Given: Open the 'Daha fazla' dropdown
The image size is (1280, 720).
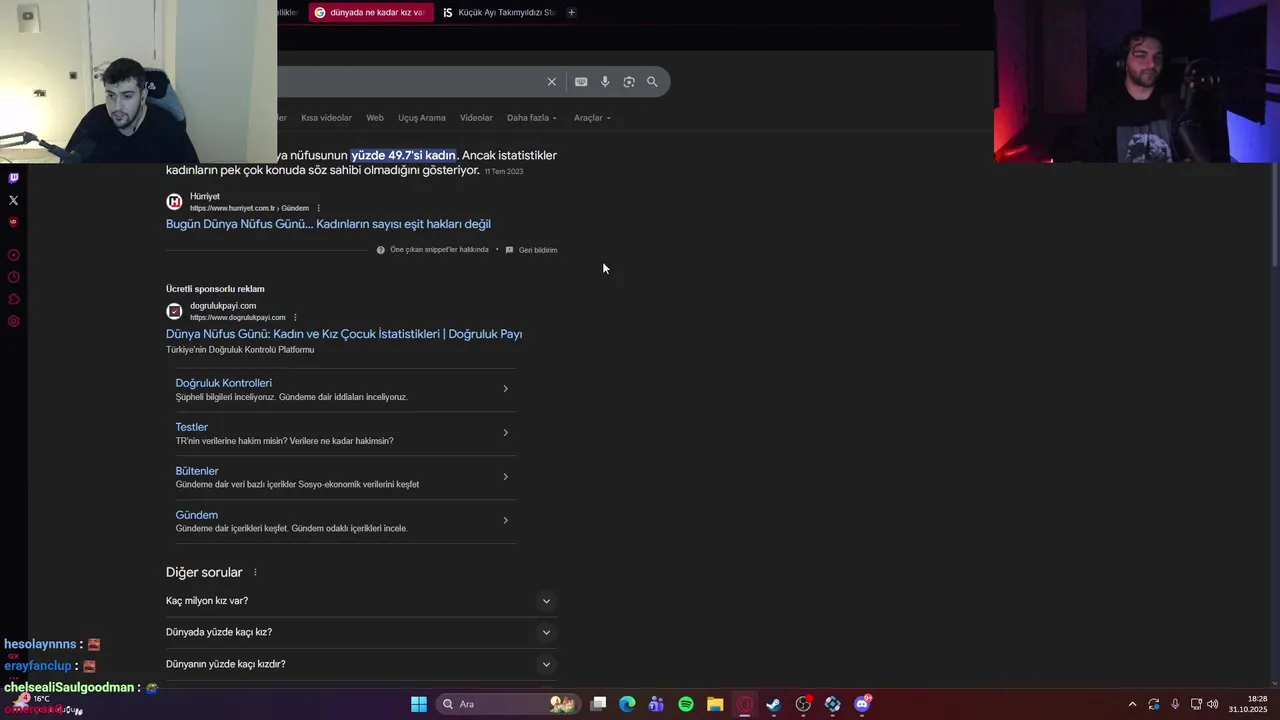Looking at the screenshot, I should pos(532,118).
